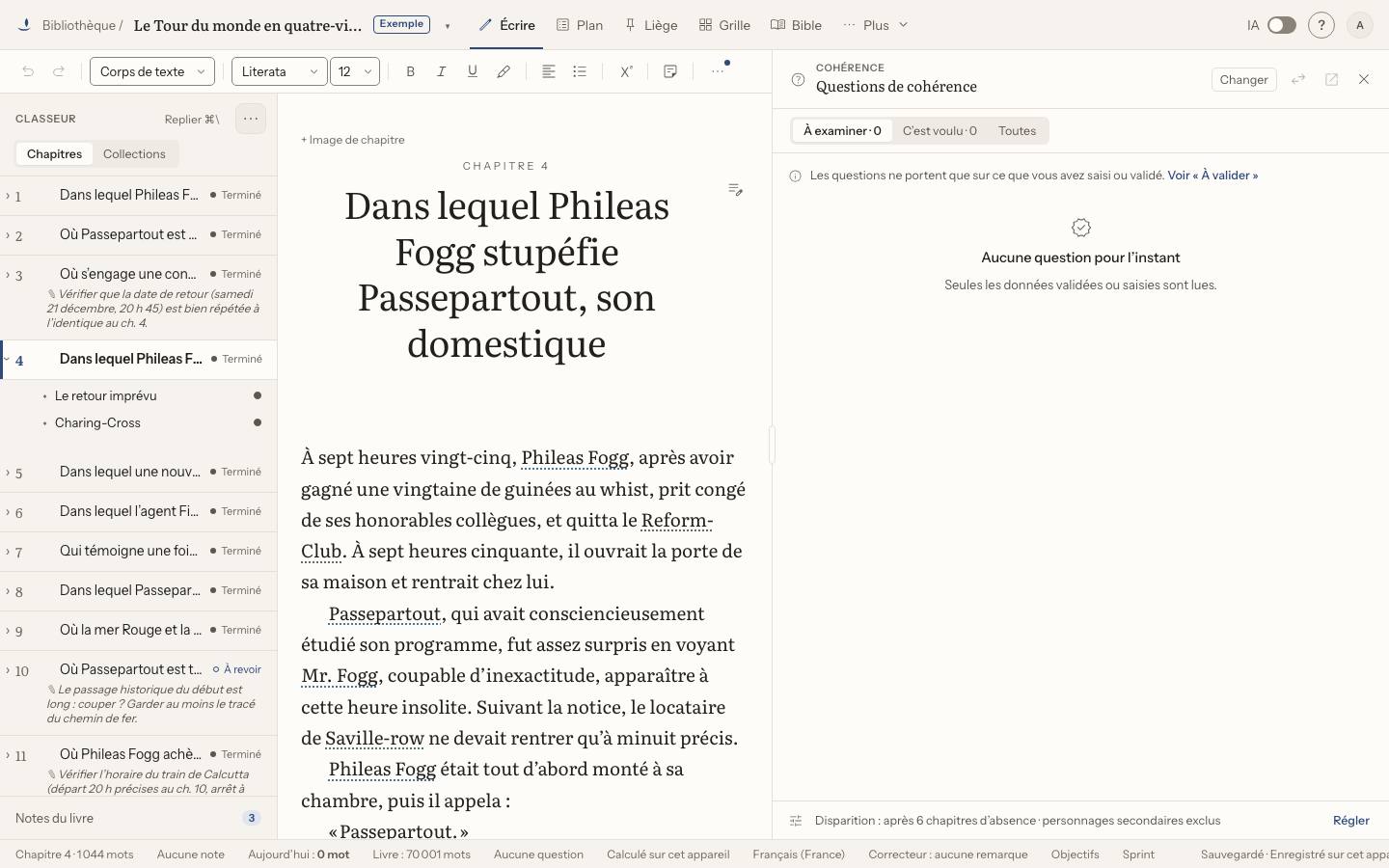Open Classeur more options menu
Viewport: 1389px width, 868px height.
point(251,119)
